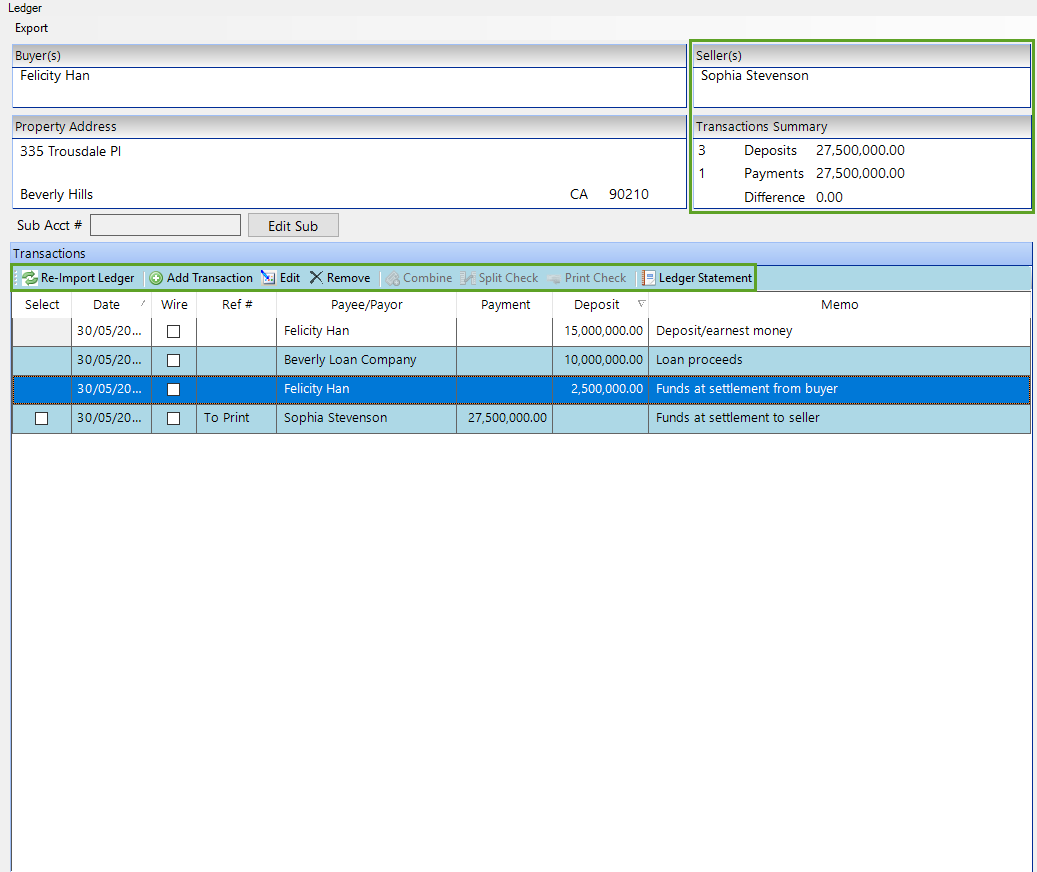Sort by the Deposit column header arrow
The height and width of the screenshot is (872, 1037).
[x=640, y=304]
